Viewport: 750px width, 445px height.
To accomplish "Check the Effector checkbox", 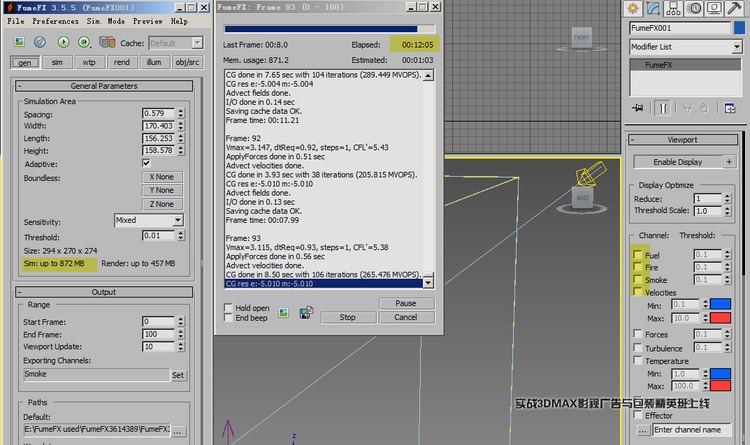I will [637, 415].
